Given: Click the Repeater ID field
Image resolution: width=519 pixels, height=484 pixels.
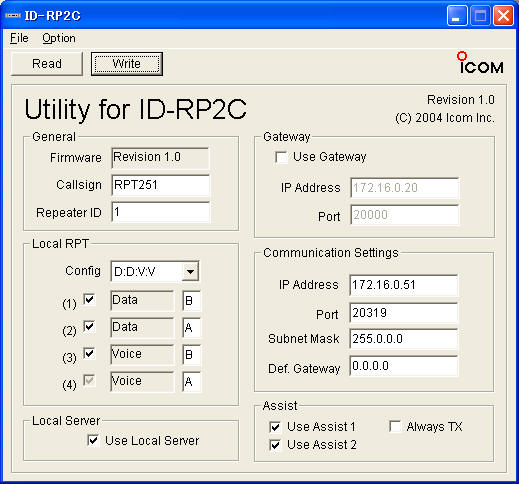Looking at the screenshot, I should [160, 212].
